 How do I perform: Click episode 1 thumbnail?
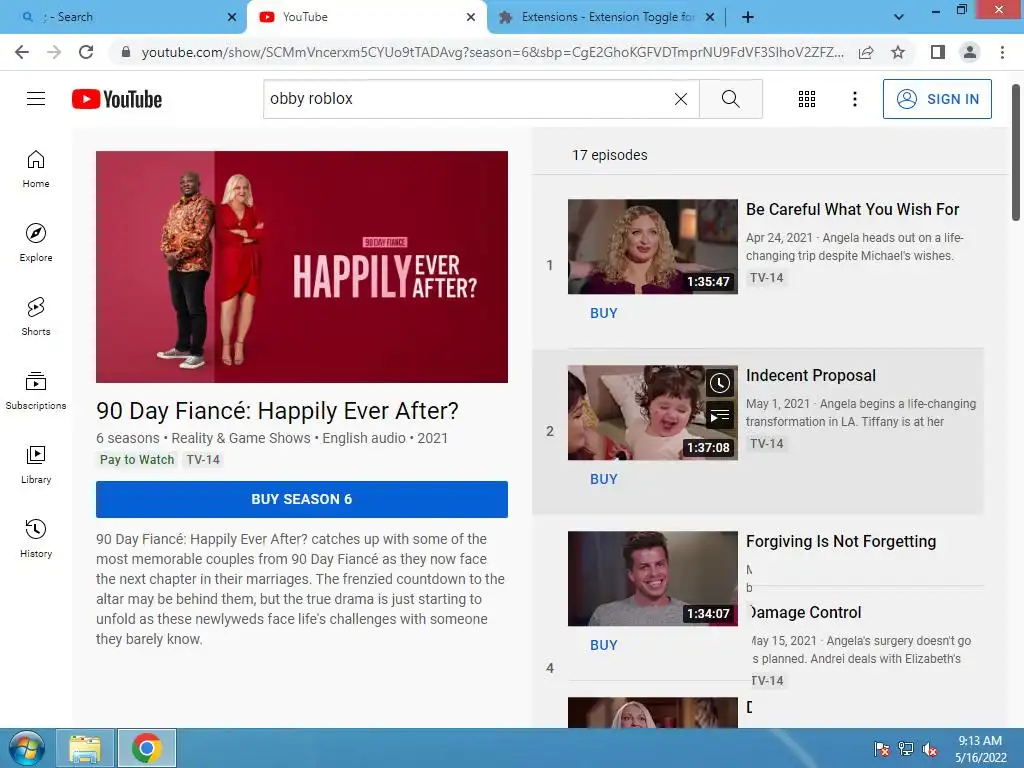point(653,247)
